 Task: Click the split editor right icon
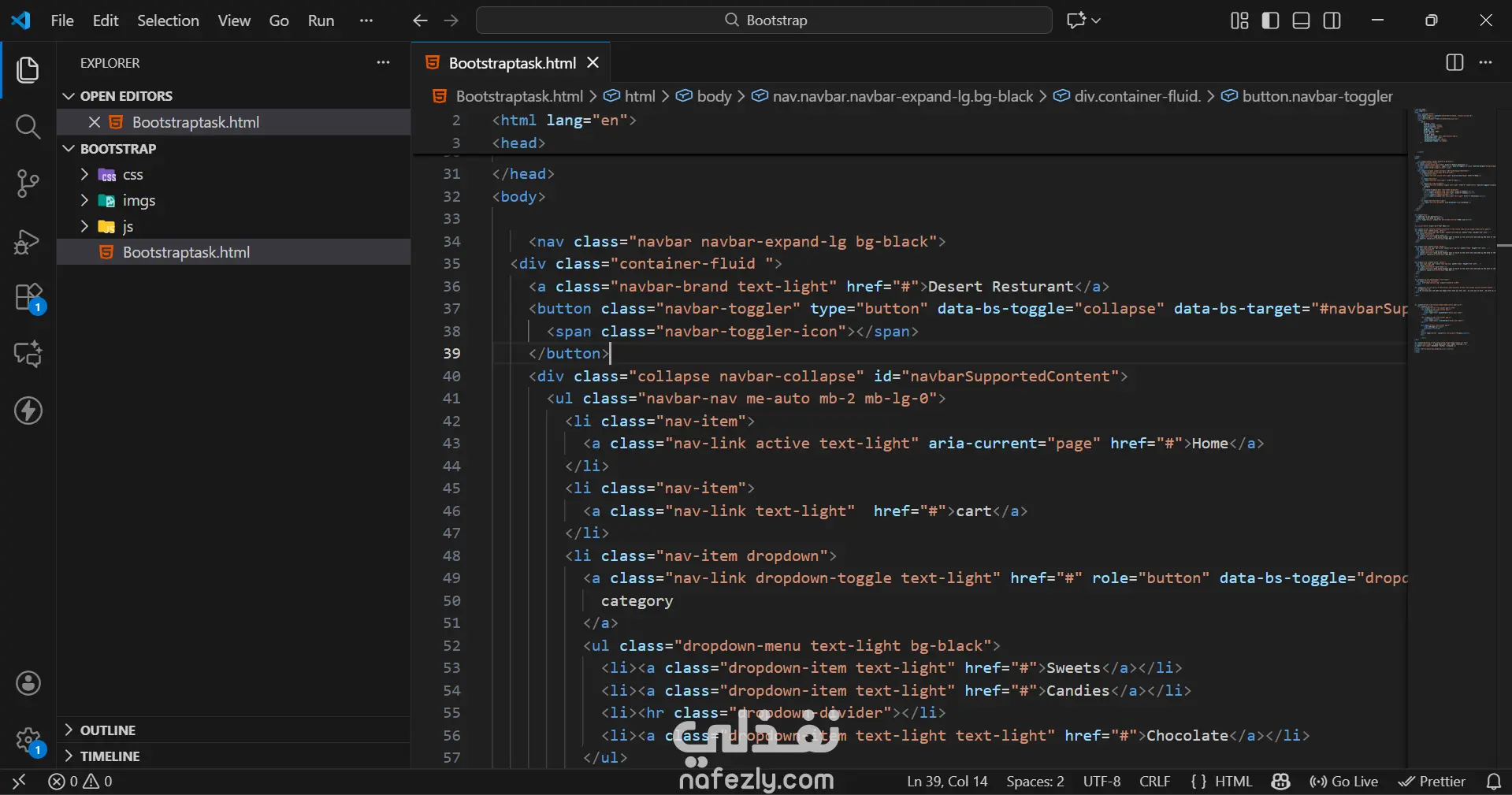[1454, 63]
